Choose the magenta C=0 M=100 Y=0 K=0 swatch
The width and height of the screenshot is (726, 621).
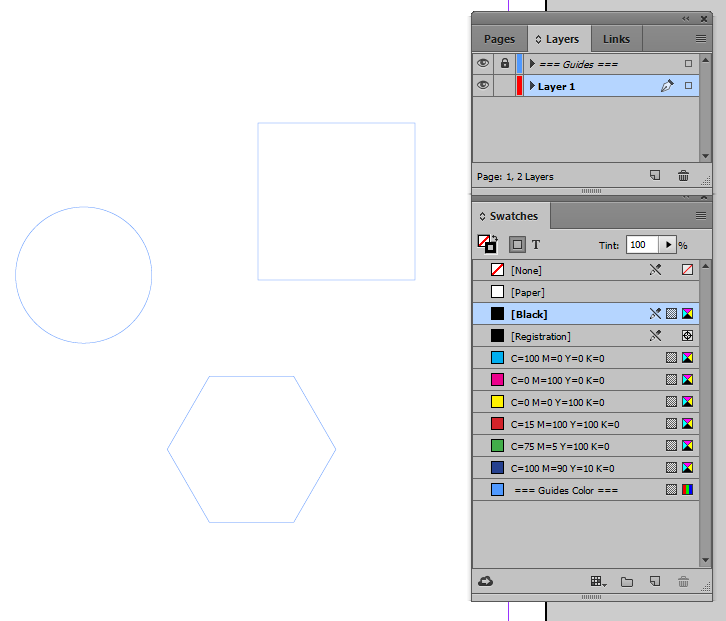pos(586,380)
